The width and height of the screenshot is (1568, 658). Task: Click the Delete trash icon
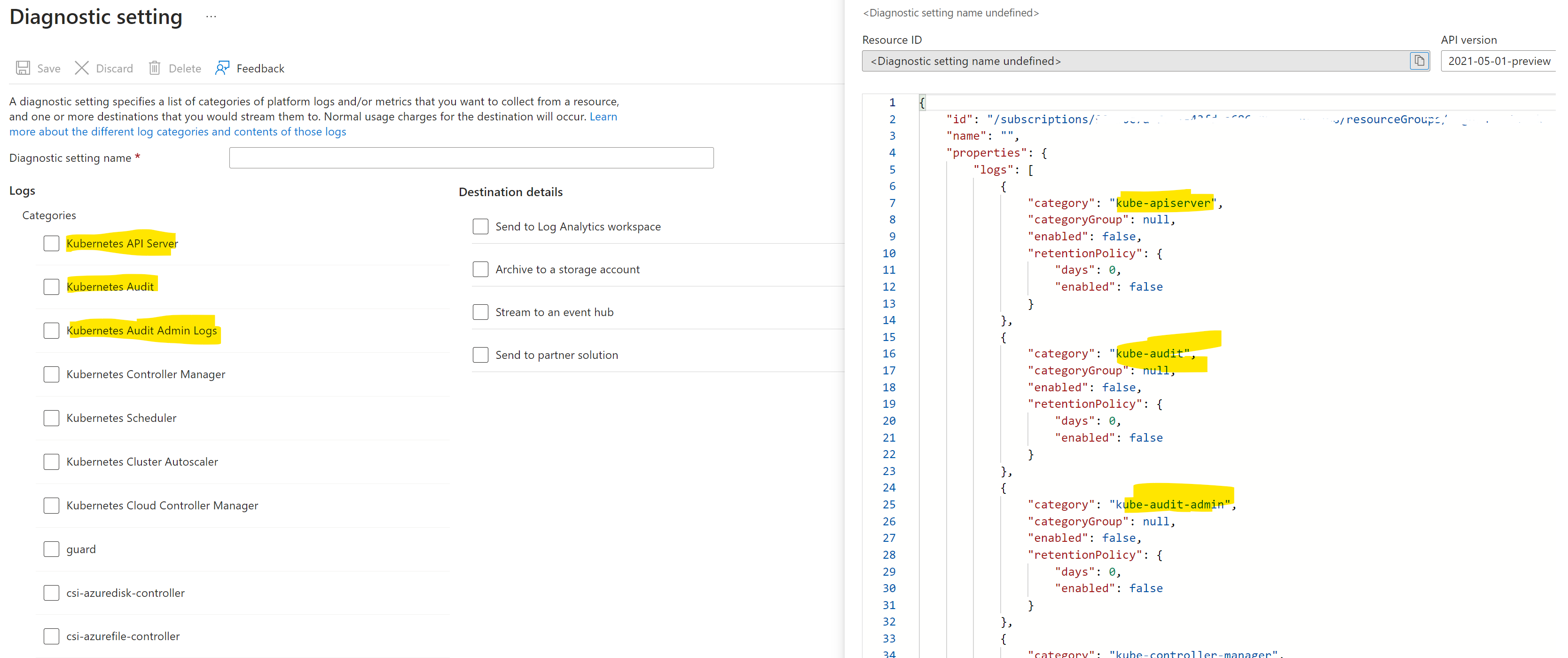pos(155,68)
